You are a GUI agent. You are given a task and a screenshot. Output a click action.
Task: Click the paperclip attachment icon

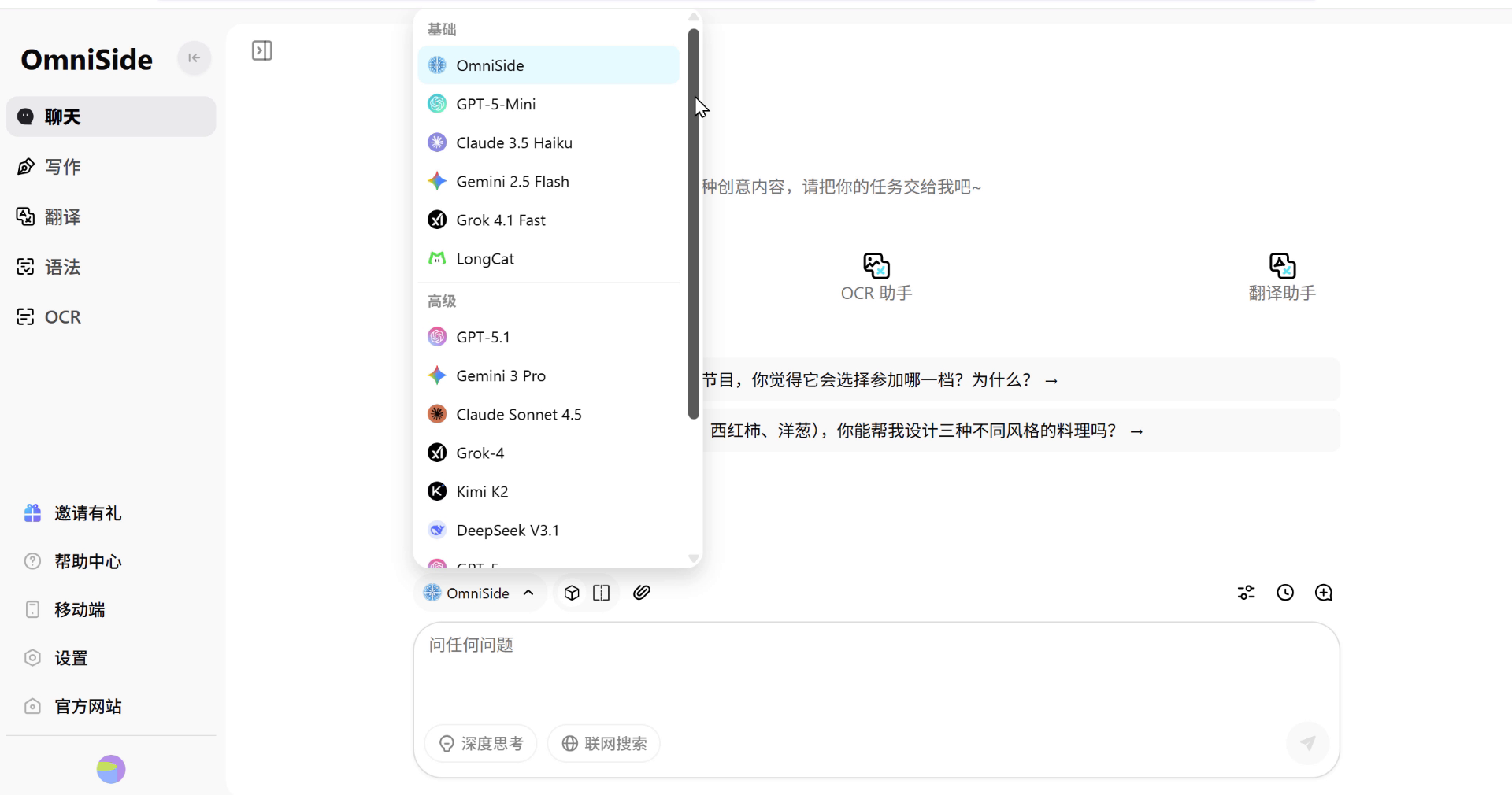[642, 593]
